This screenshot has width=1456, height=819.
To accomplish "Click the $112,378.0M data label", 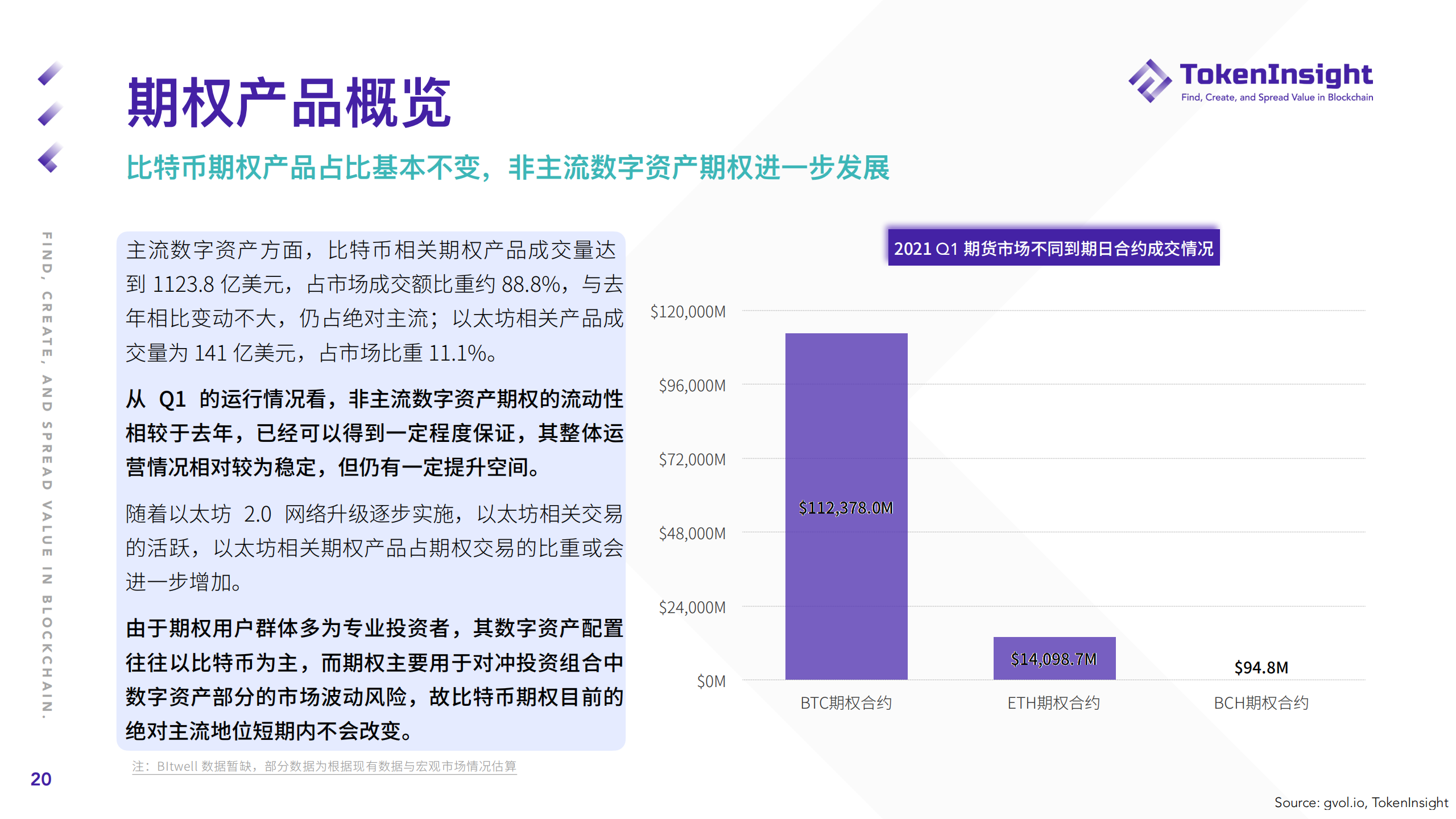I will [x=846, y=507].
